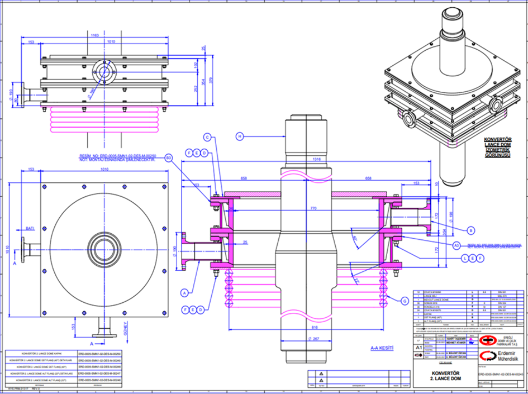The image size is (528, 394).
Task: Click the BATI direction arrow label
Action: point(30,229)
